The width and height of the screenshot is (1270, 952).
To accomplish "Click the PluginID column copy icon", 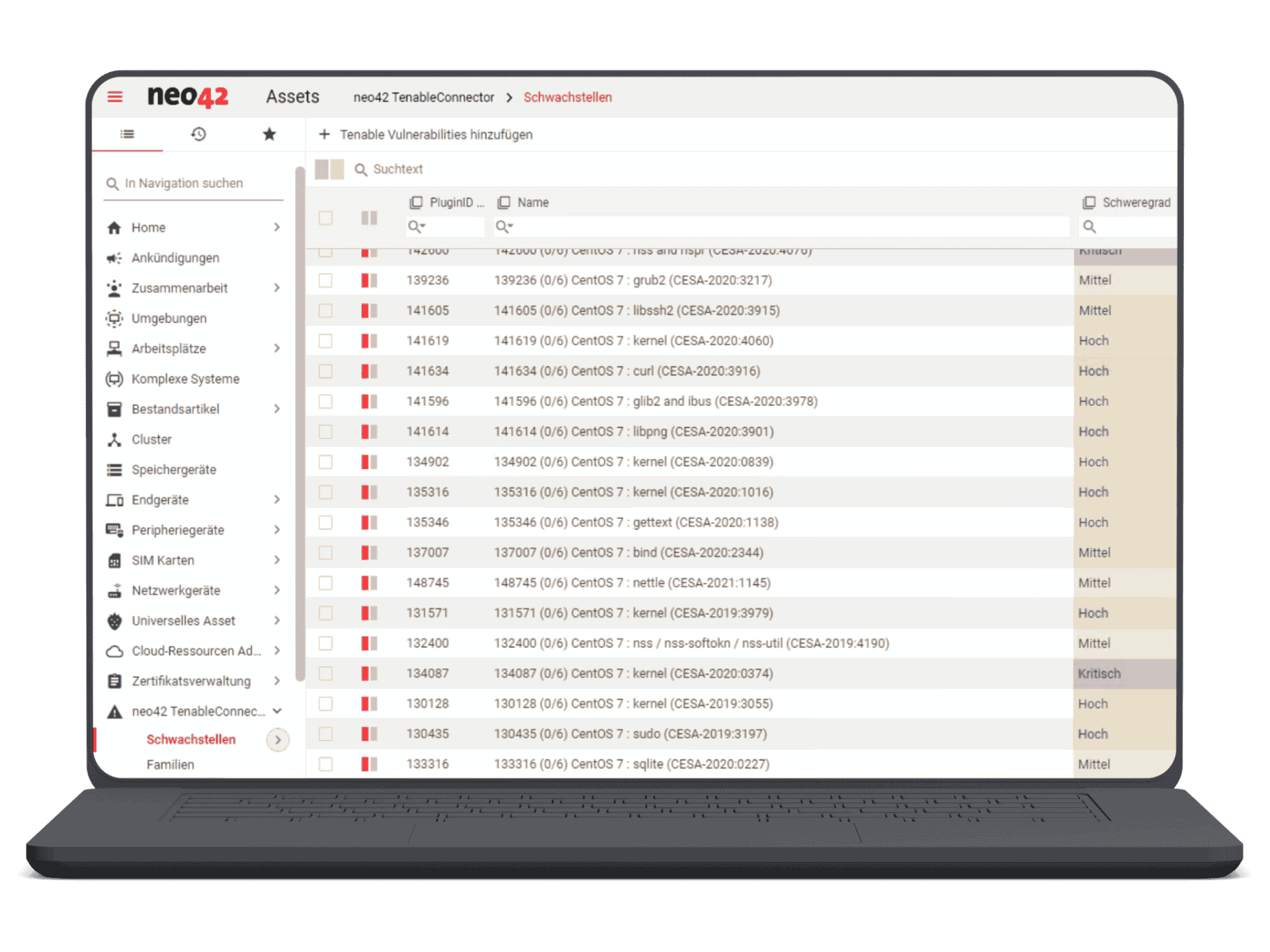I will pyautogui.click(x=416, y=202).
